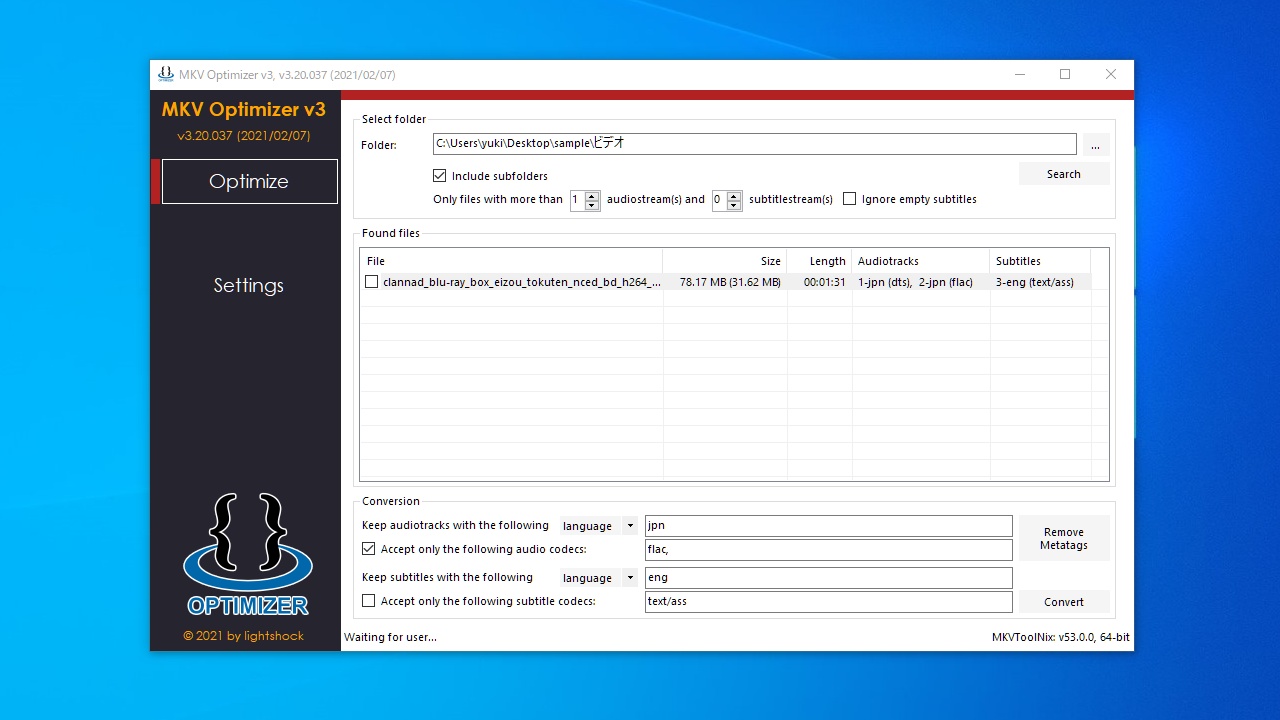Click the audio codecs field containing flac,
Viewport: 1280px width, 720px height.
point(829,550)
